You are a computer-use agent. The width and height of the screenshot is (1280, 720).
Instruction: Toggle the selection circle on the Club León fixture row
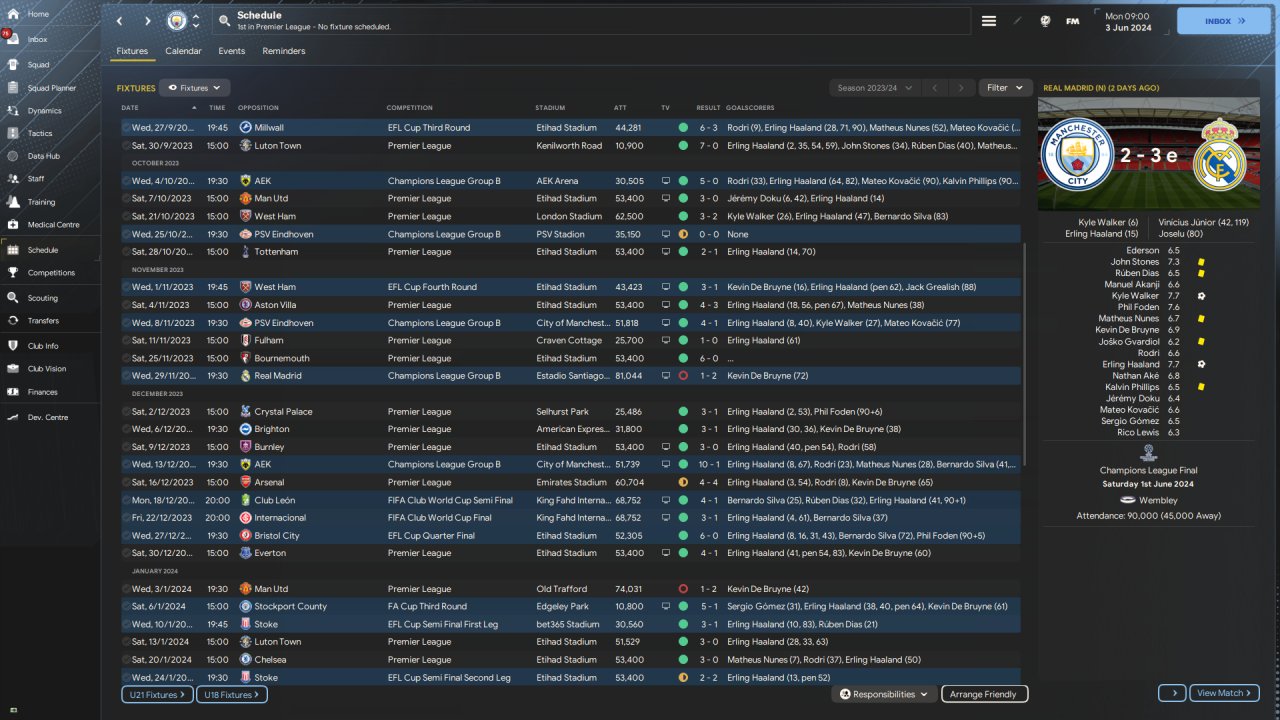[x=127, y=500]
